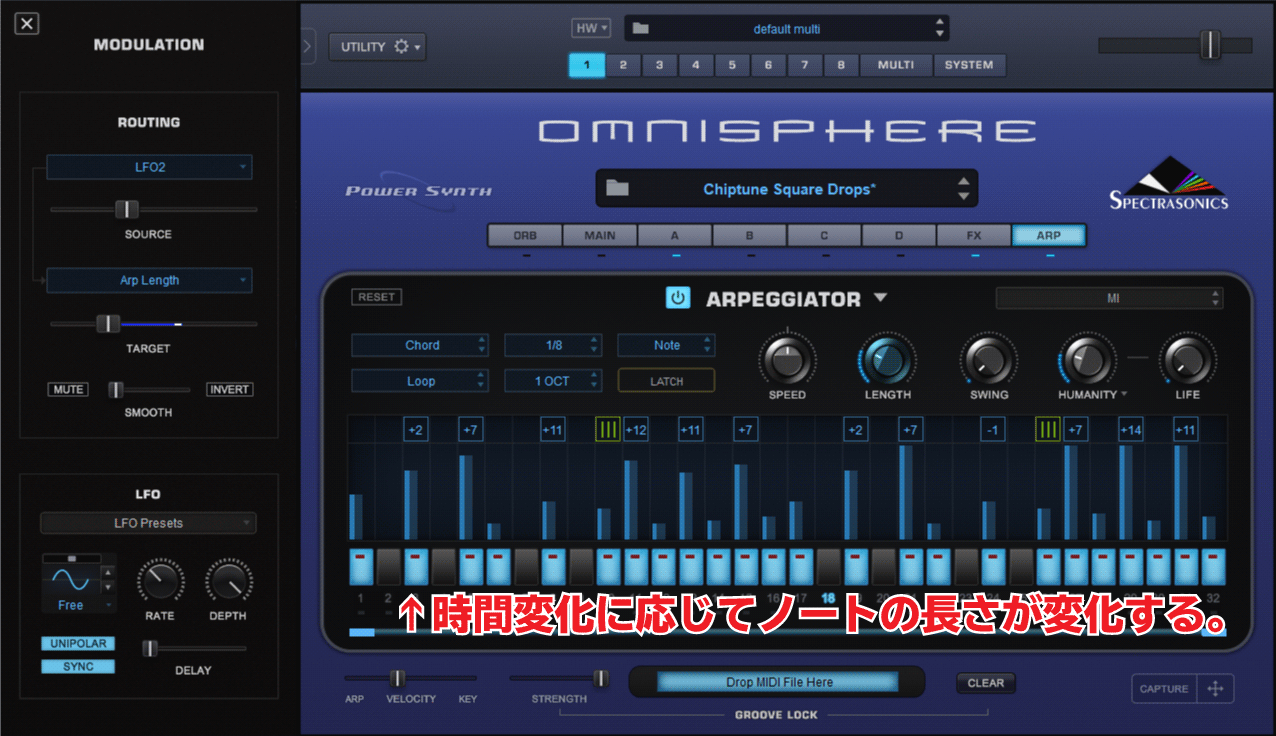Close the Modulation panel with the X icon
1276x736 pixels.
coord(27,23)
